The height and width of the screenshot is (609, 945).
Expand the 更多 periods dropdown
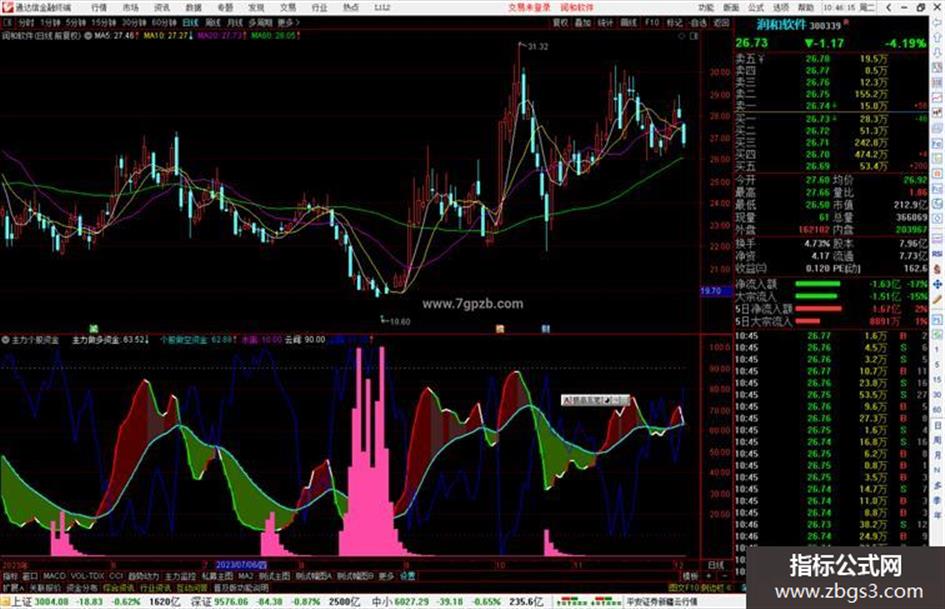[288, 22]
